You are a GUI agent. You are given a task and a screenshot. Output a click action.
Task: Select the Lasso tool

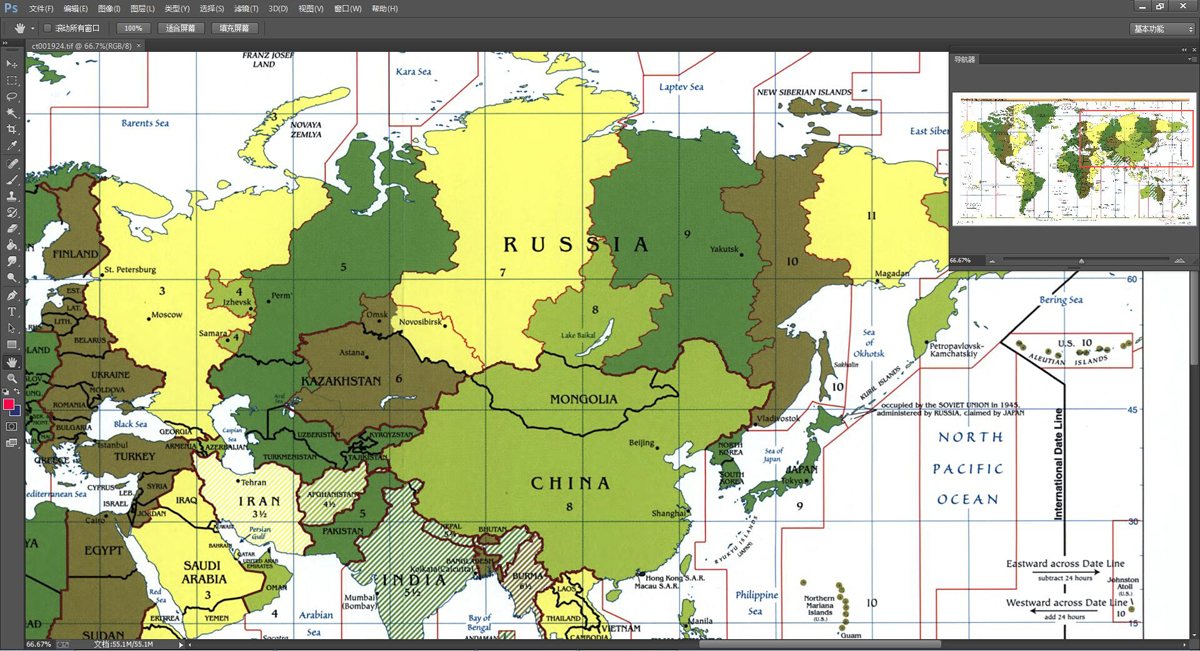tap(12, 96)
